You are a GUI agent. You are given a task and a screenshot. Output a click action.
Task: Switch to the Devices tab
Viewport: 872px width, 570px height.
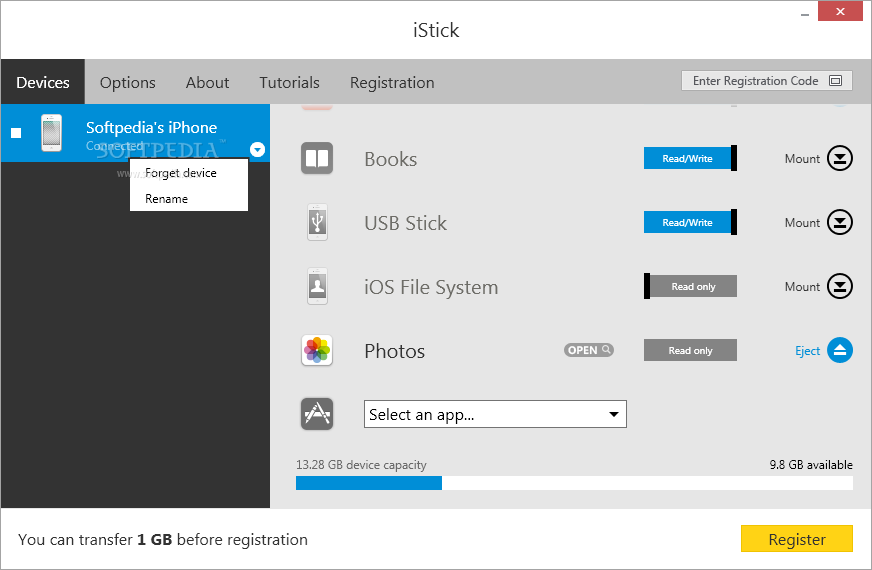tap(43, 82)
